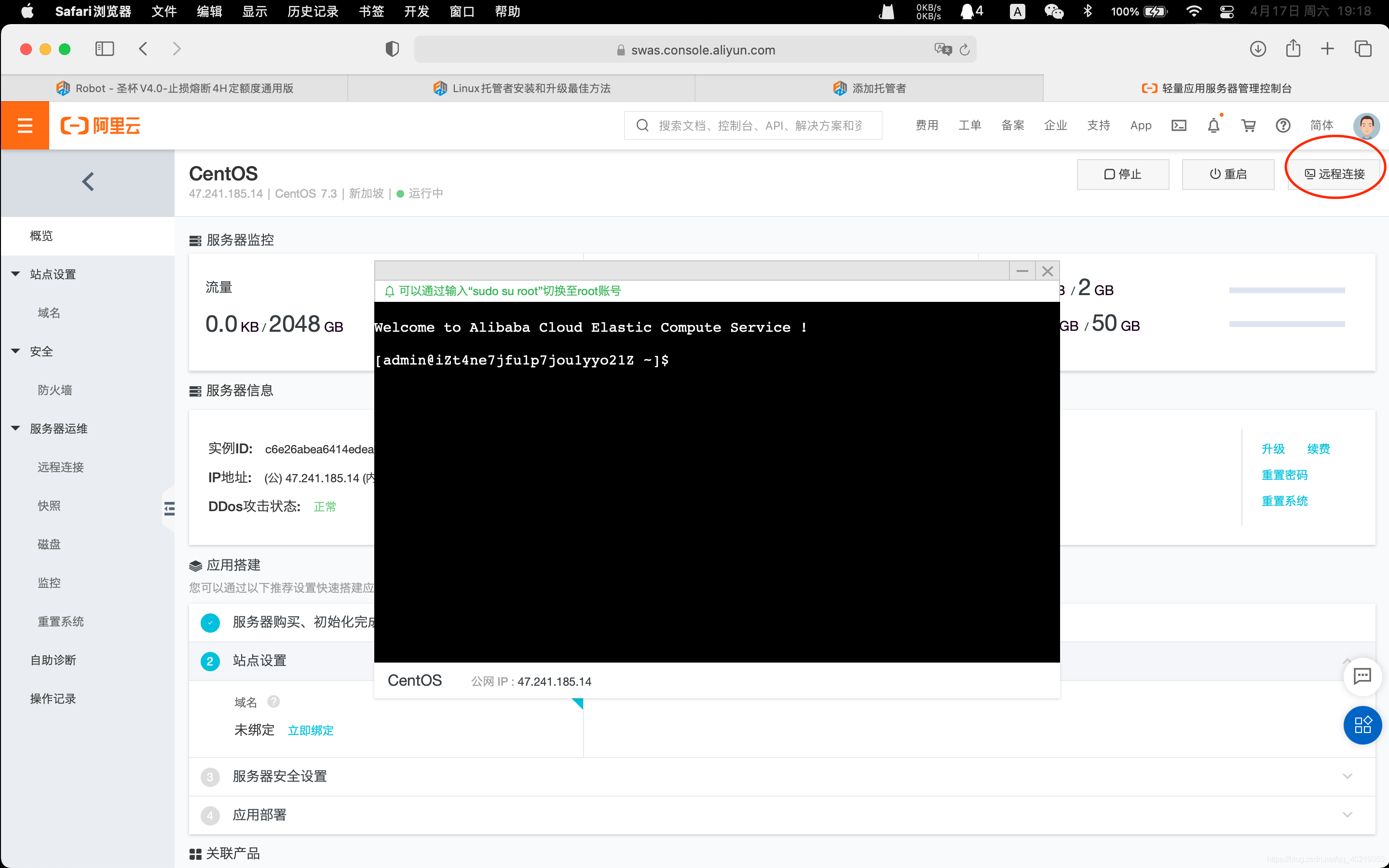Image resolution: width=1389 pixels, height=868 pixels.
Task: Open Safari privacy shield report
Action: click(392, 49)
